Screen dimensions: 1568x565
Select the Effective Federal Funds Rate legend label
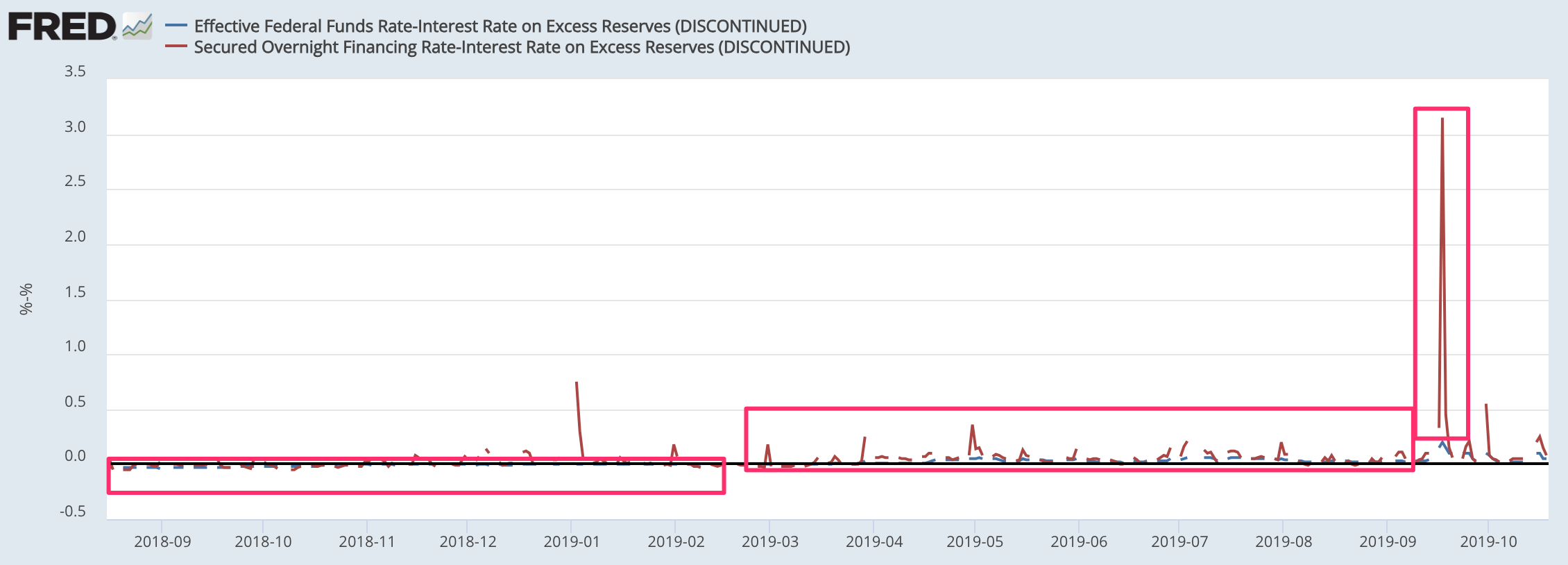pos(500,26)
